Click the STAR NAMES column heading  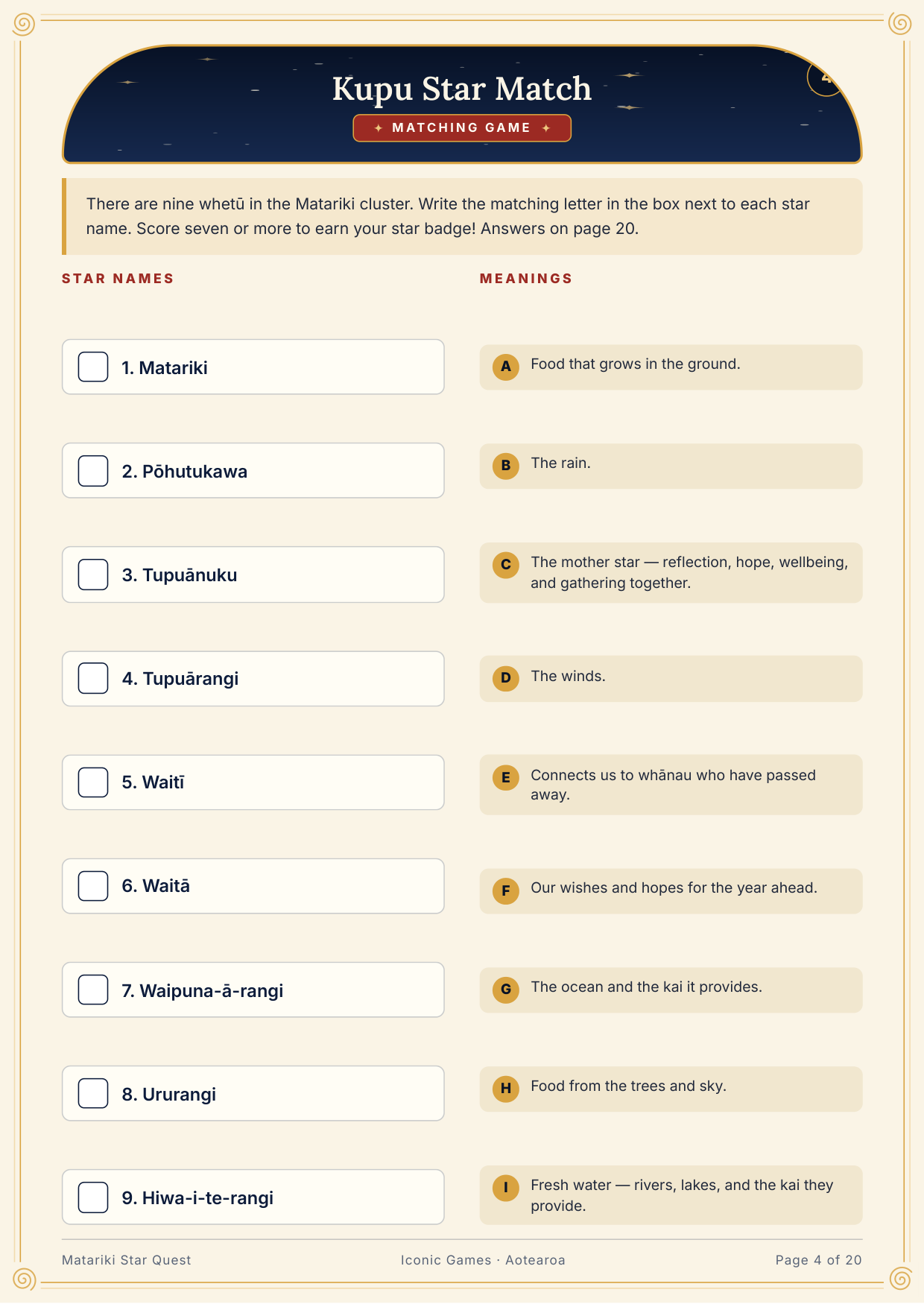click(x=118, y=279)
